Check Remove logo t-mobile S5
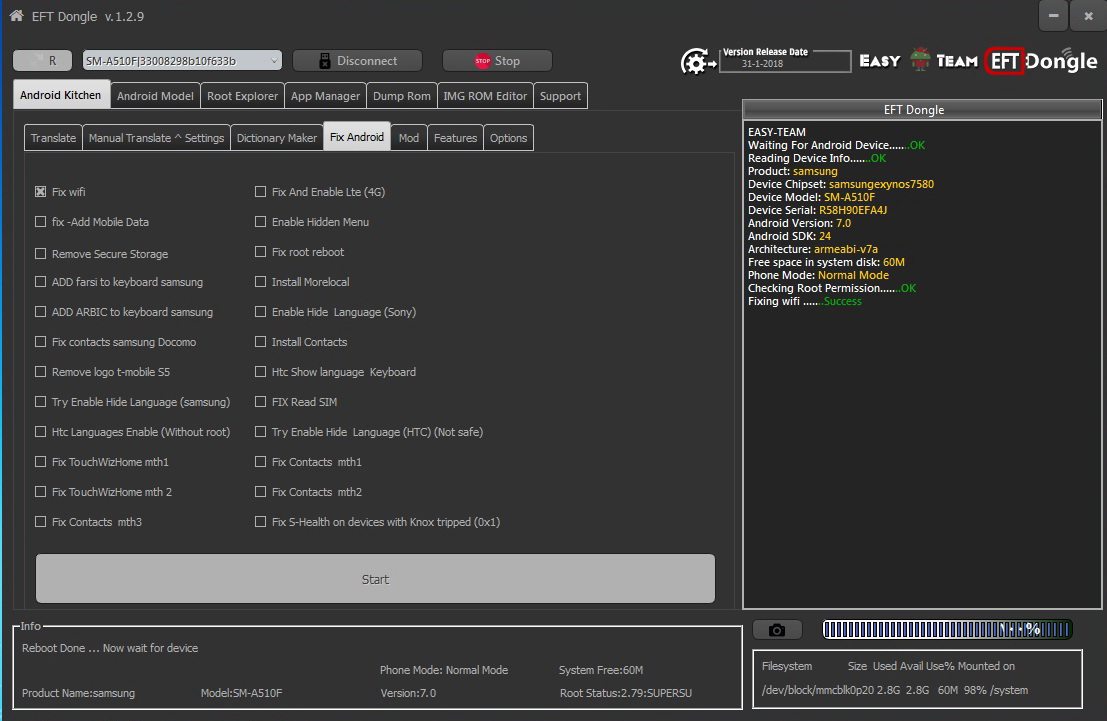Screen dimensions: 1107x721 (x=40, y=371)
